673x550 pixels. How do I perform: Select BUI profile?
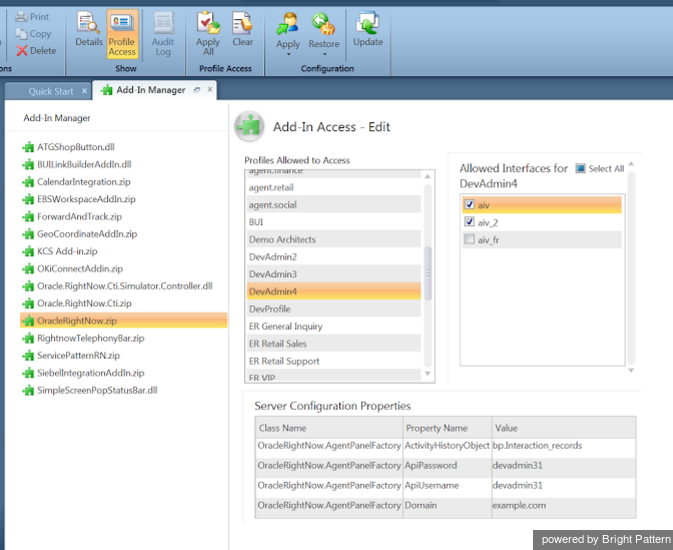coord(334,222)
